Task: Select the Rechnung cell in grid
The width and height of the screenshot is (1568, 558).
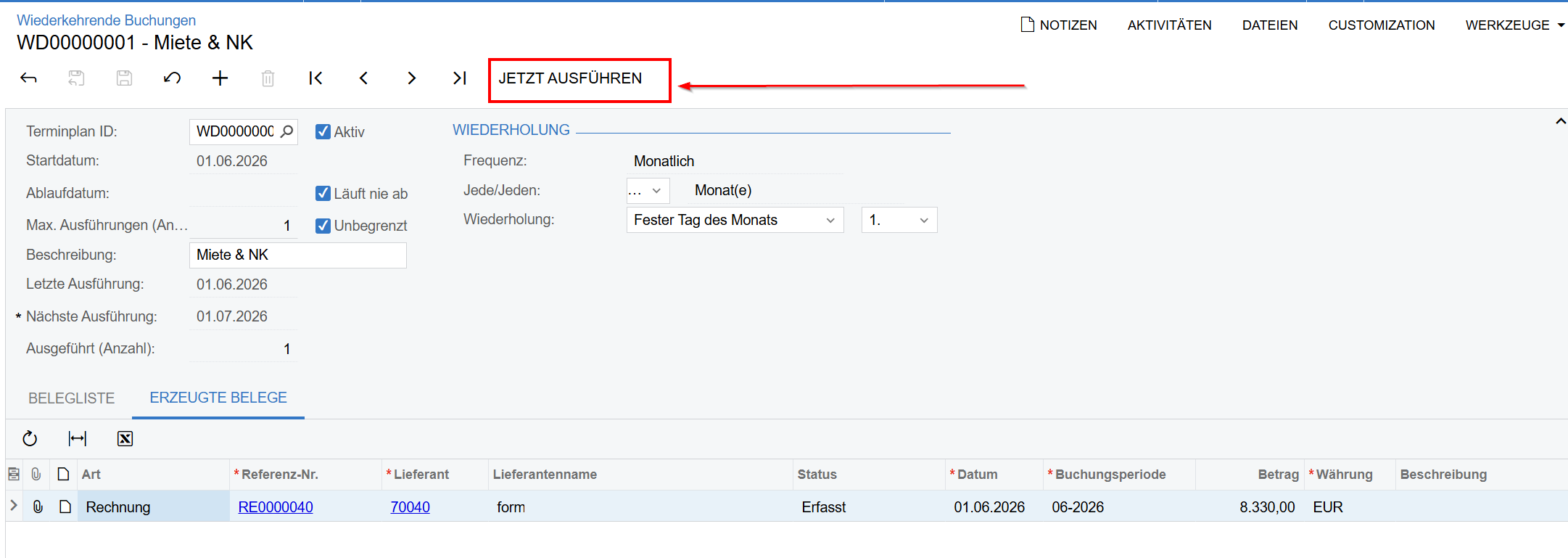Action: 153,506
